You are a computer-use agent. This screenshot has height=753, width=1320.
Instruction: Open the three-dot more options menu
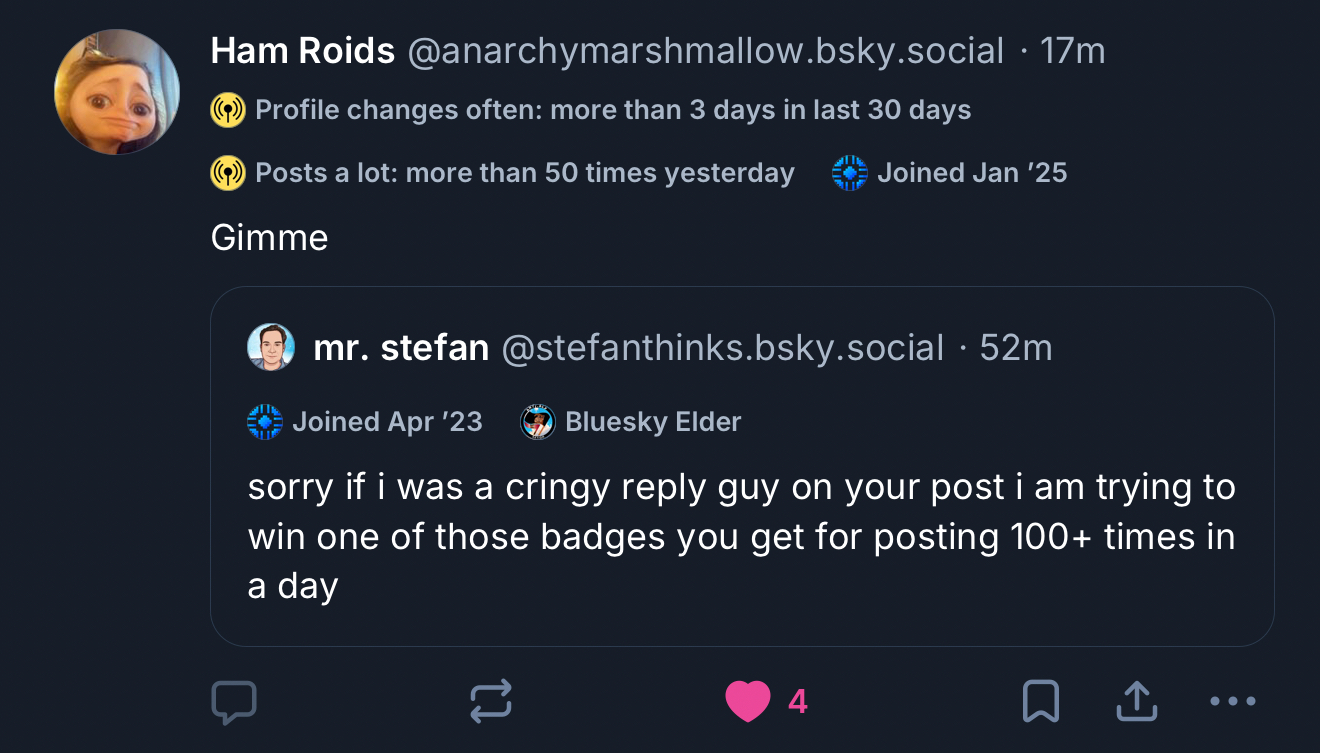[1232, 702]
